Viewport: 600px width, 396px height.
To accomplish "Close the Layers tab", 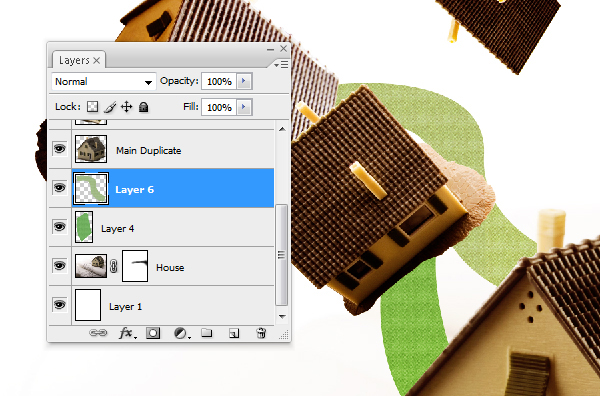I will (x=97, y=60).
